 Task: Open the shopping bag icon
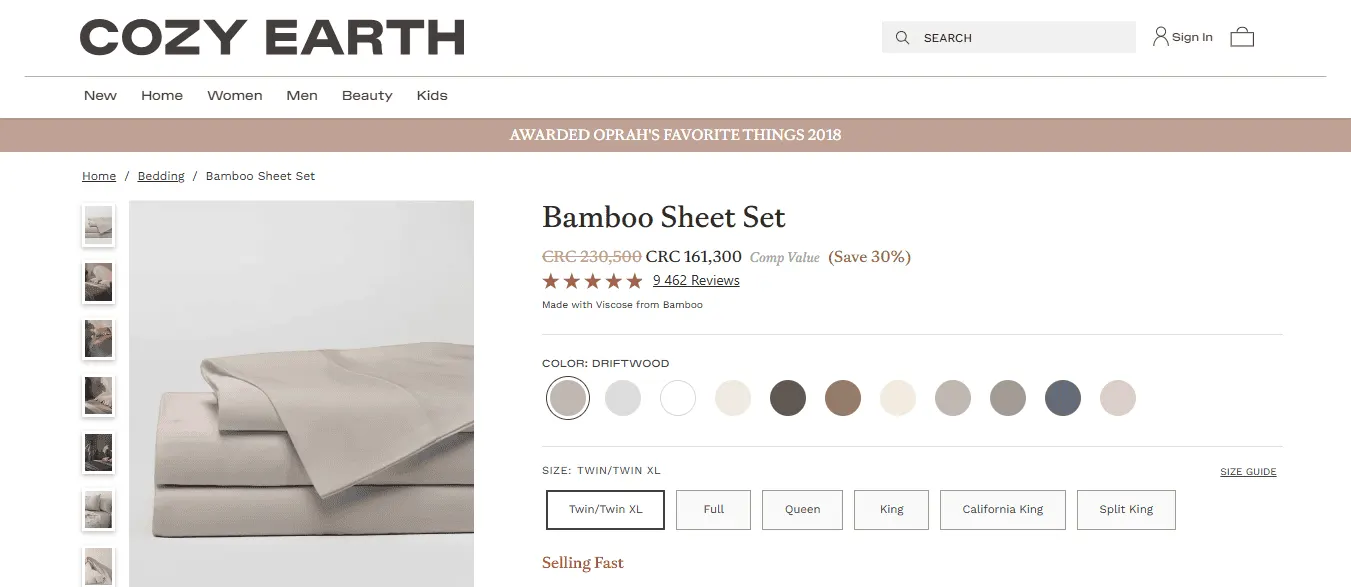coord(1242,37)
